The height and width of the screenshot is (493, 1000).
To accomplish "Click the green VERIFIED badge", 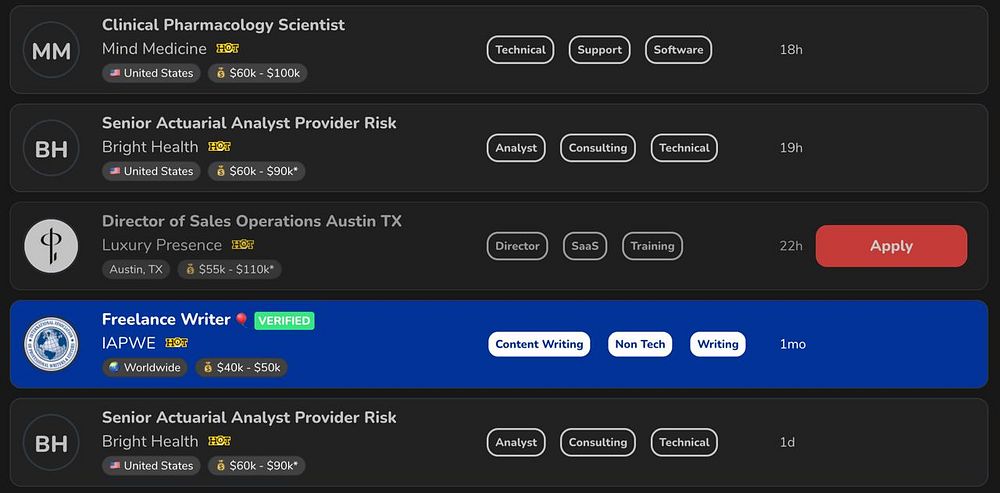I will pyautogui.click(x=284, y=321).
